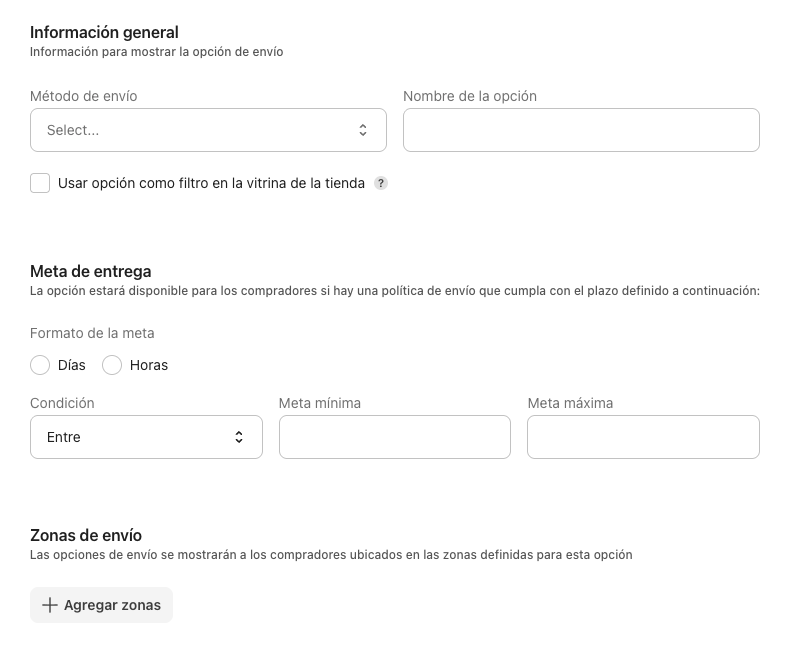Click the help question mark icon
This screenshot has width=787, height=672.
[x=381, y=184]
